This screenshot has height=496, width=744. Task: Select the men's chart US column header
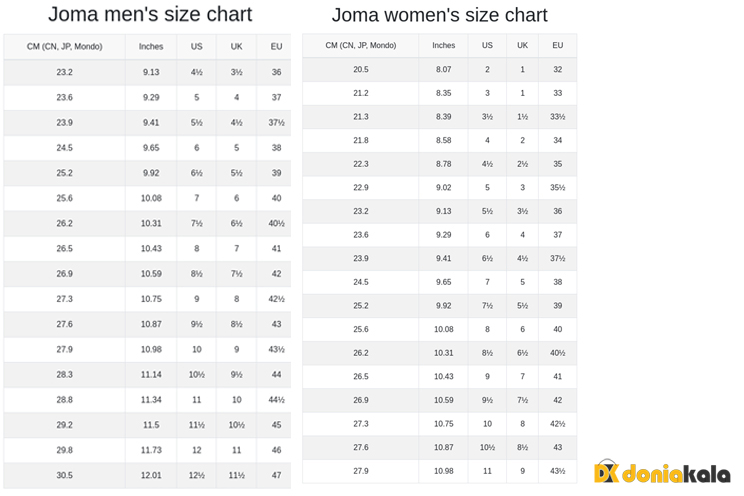pyautogui.click(x=196, y=47)
